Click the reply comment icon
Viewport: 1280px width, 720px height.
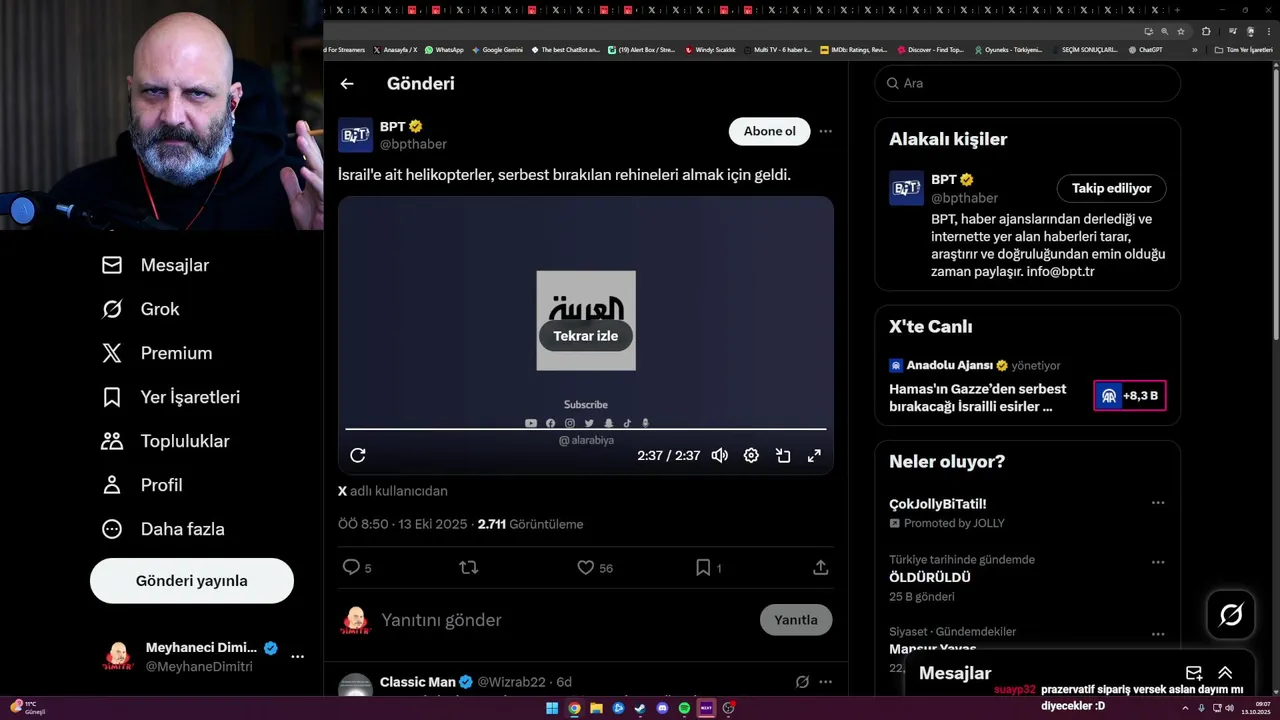[x=351, y=567]
